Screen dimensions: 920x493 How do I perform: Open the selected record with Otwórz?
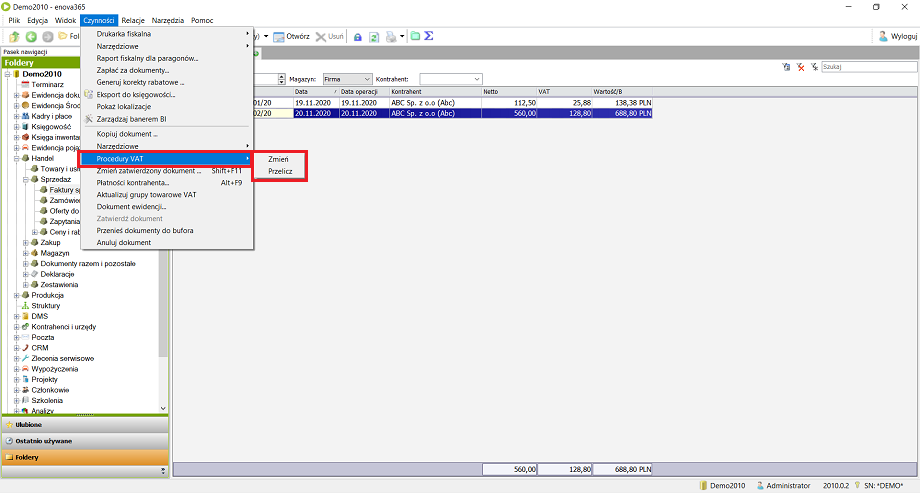tap(292, 36)
